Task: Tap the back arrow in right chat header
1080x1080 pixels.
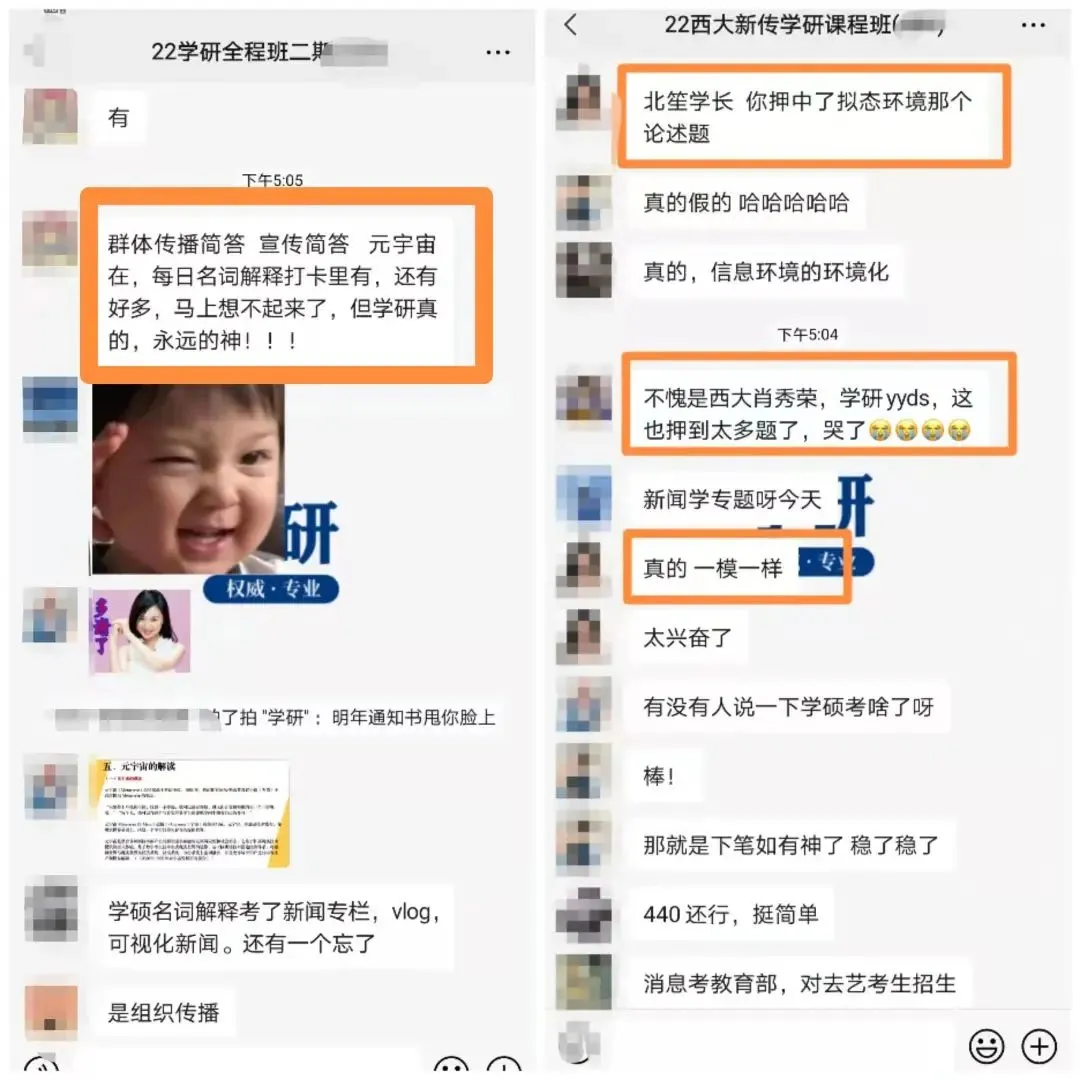Action: (x=571, y=25)
